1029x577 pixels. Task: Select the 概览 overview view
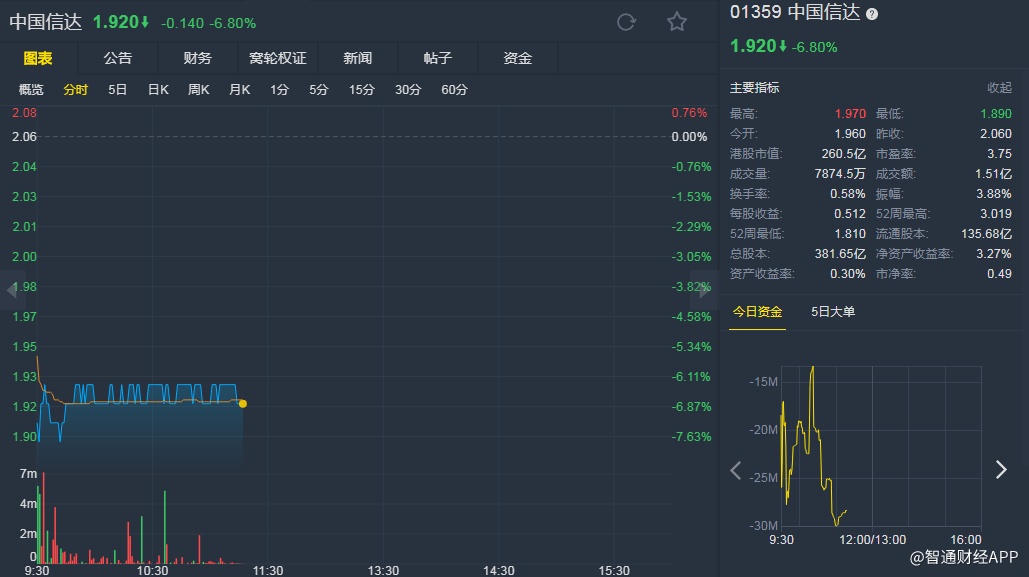pyautogui.click(x=32, y=90)
